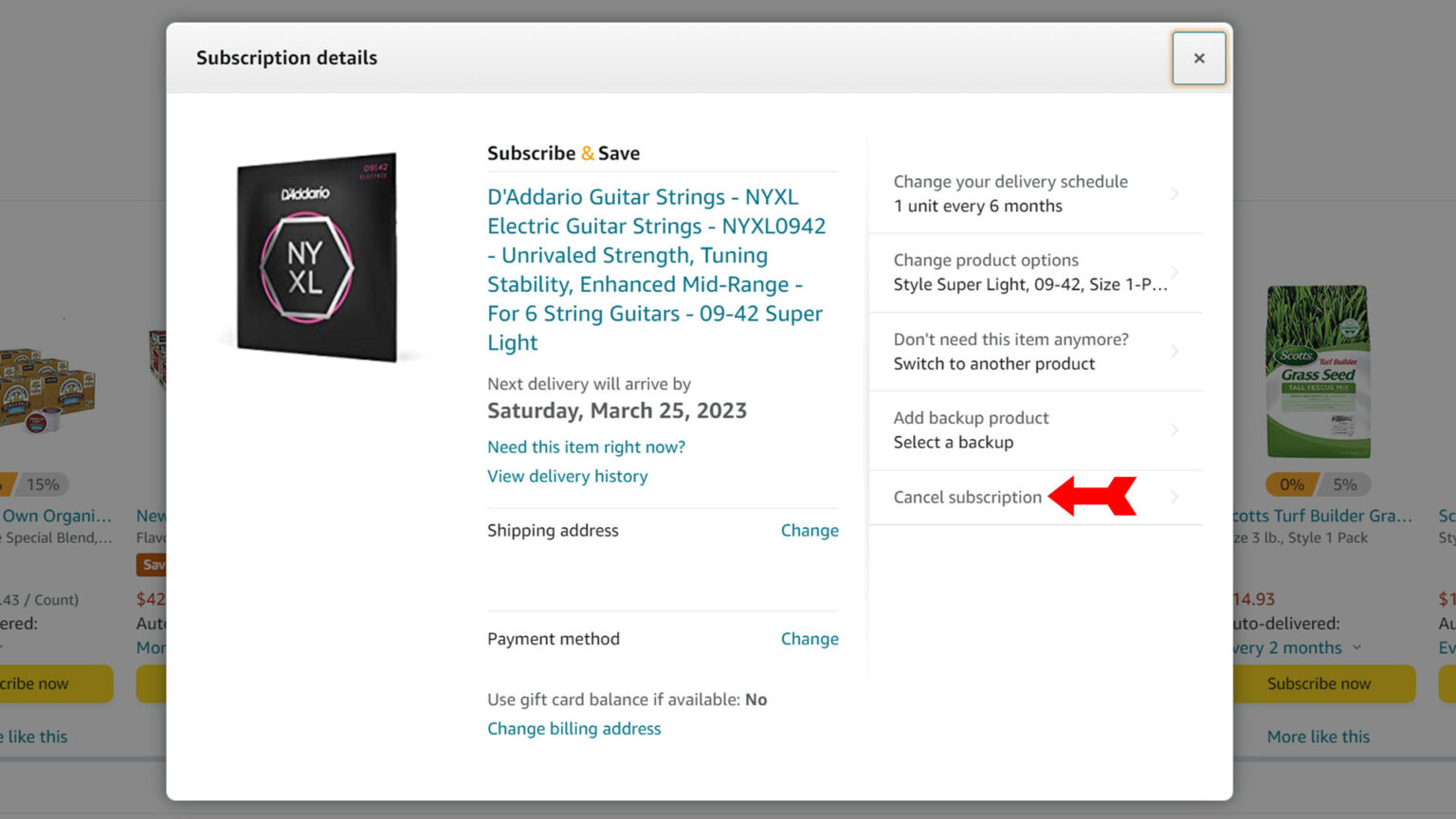Screen dimensions: 1456x819
Task: Click Subscribe now for Scotts Turf Builder
Action: tap(1319, 683)
